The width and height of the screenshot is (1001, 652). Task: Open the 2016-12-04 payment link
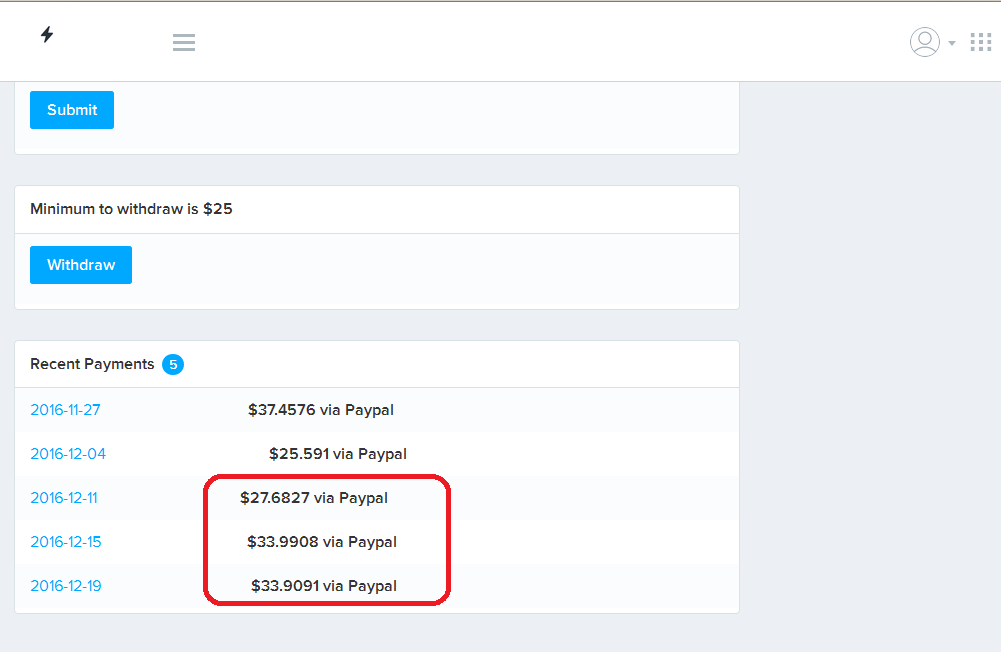pyautogui.click(x=68, y=454)
